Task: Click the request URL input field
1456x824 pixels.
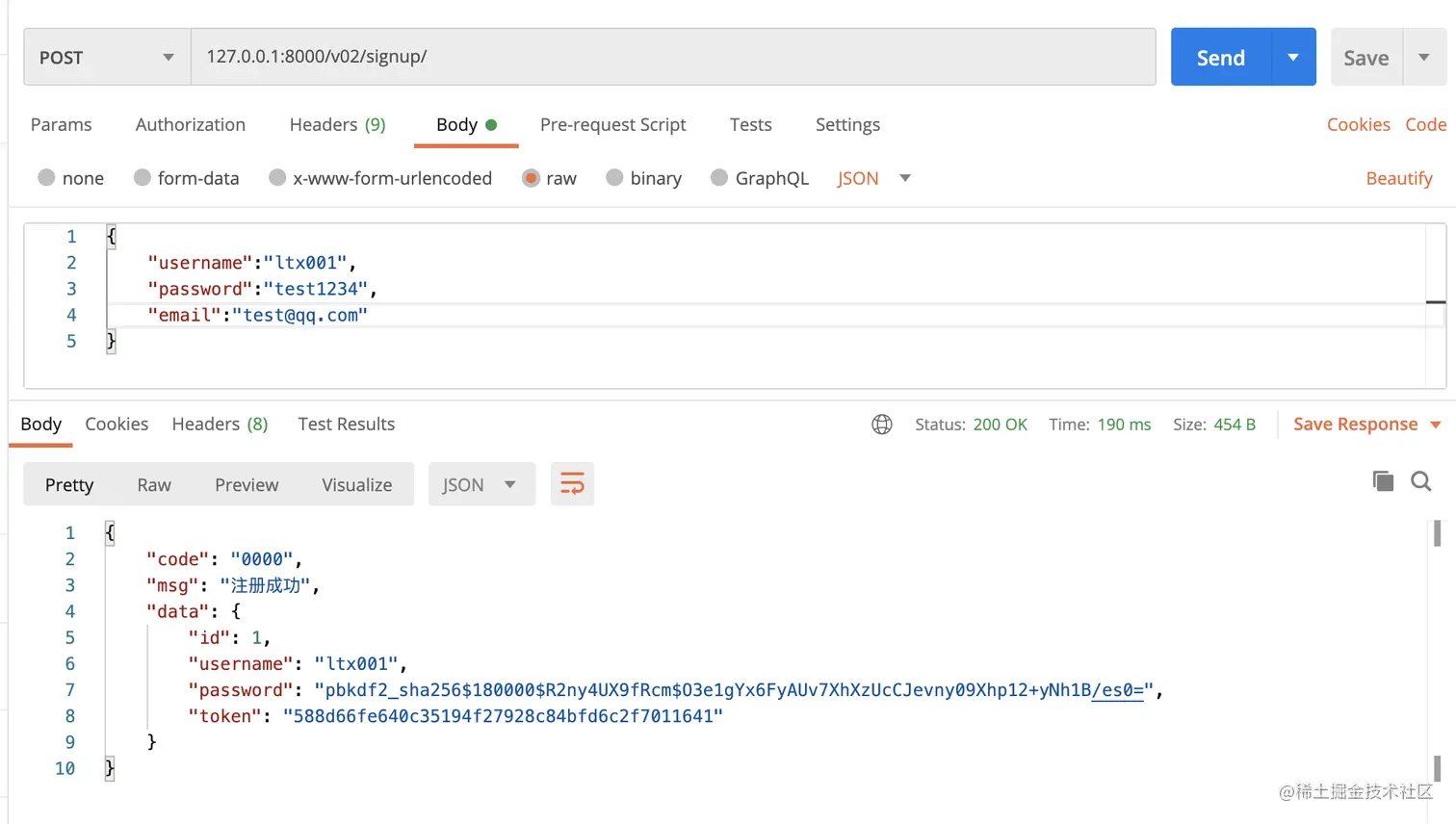Action: 672,57
